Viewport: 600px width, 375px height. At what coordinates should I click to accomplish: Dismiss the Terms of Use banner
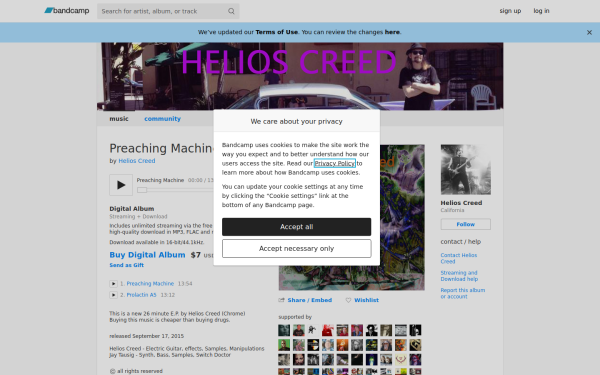coord(589,33)
